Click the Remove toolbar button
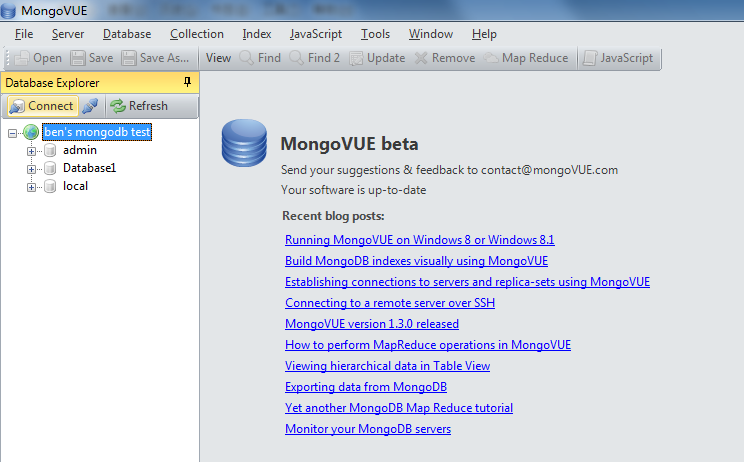This screenshot has height=462, width=744. [x=445, y=58]
